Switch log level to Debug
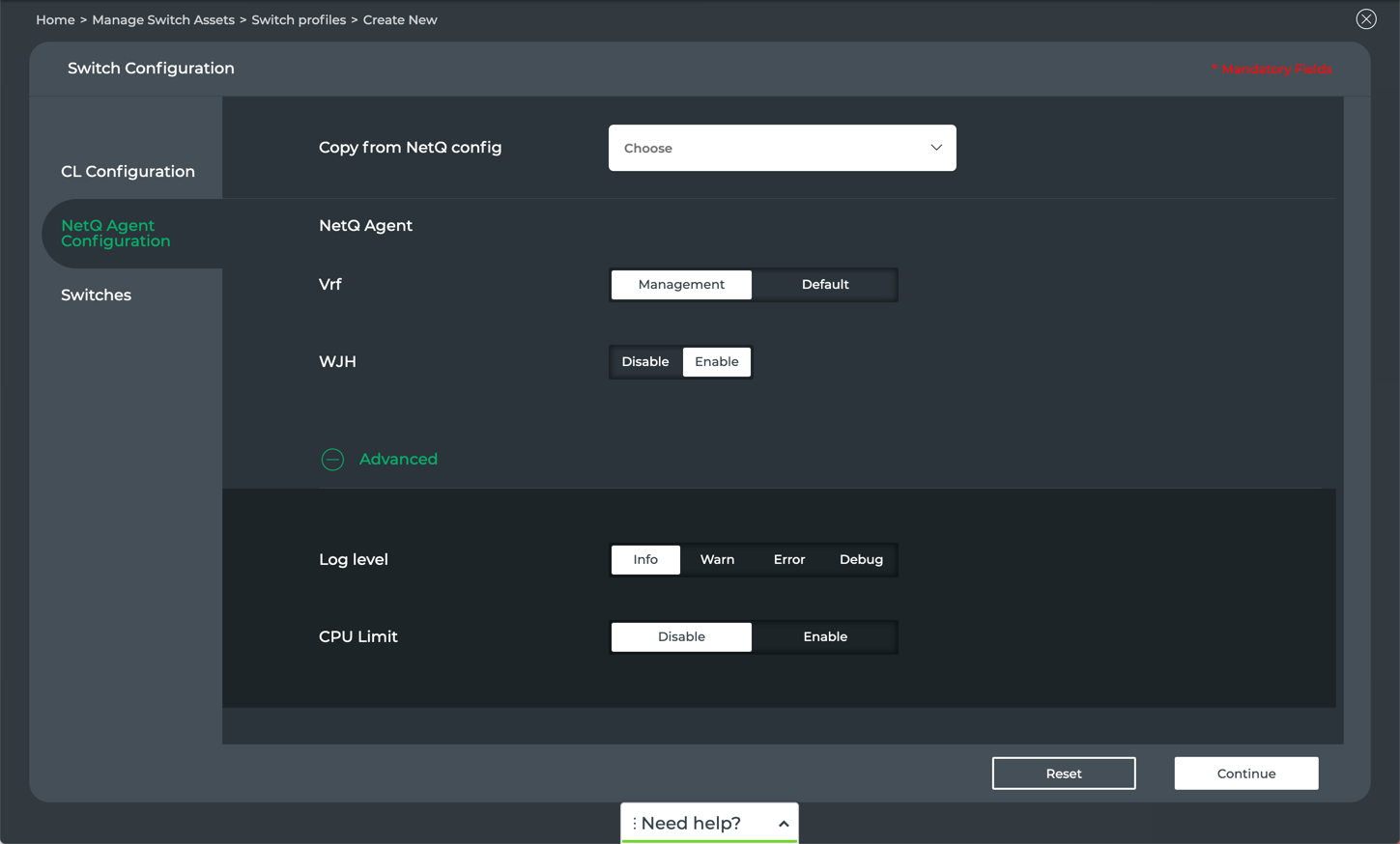 point(861,560)
